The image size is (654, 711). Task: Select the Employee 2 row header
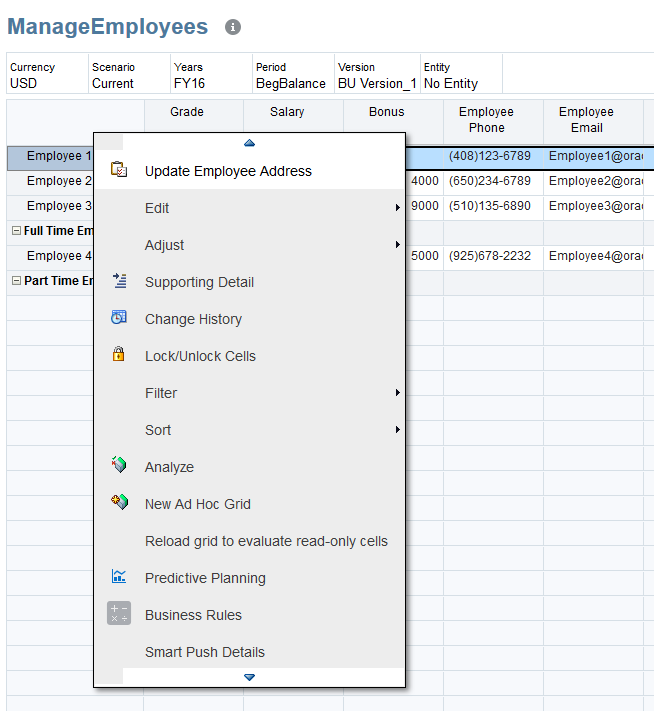(x=50, y=183)
